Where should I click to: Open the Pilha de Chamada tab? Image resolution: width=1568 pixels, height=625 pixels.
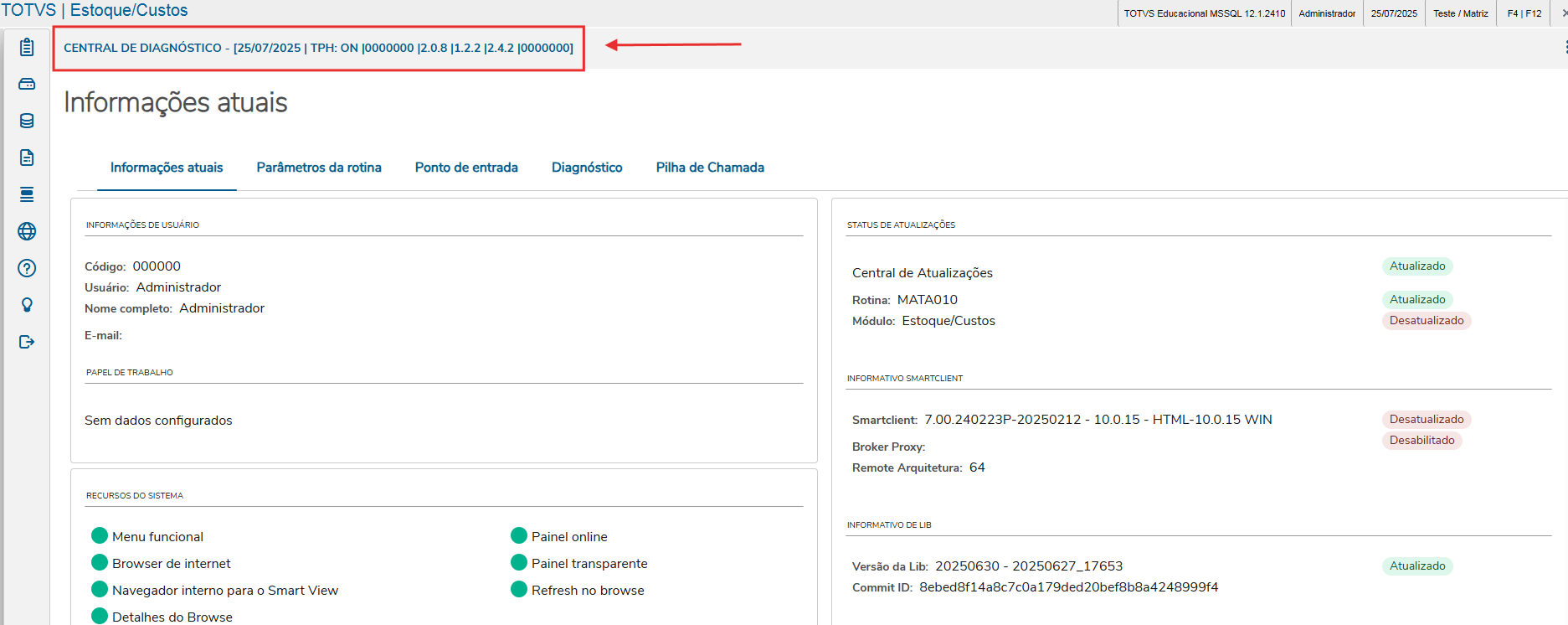click(x=710, y=168)
